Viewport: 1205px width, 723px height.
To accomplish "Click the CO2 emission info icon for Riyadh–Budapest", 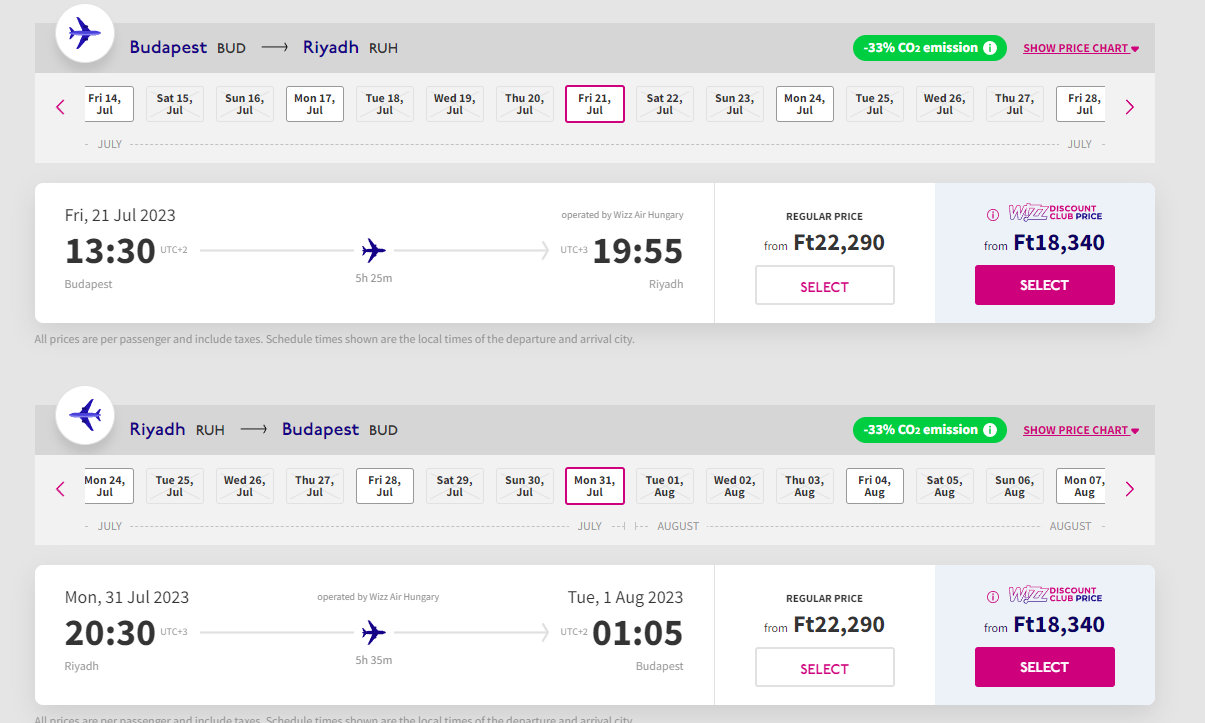I will click(x=989, y=430).
